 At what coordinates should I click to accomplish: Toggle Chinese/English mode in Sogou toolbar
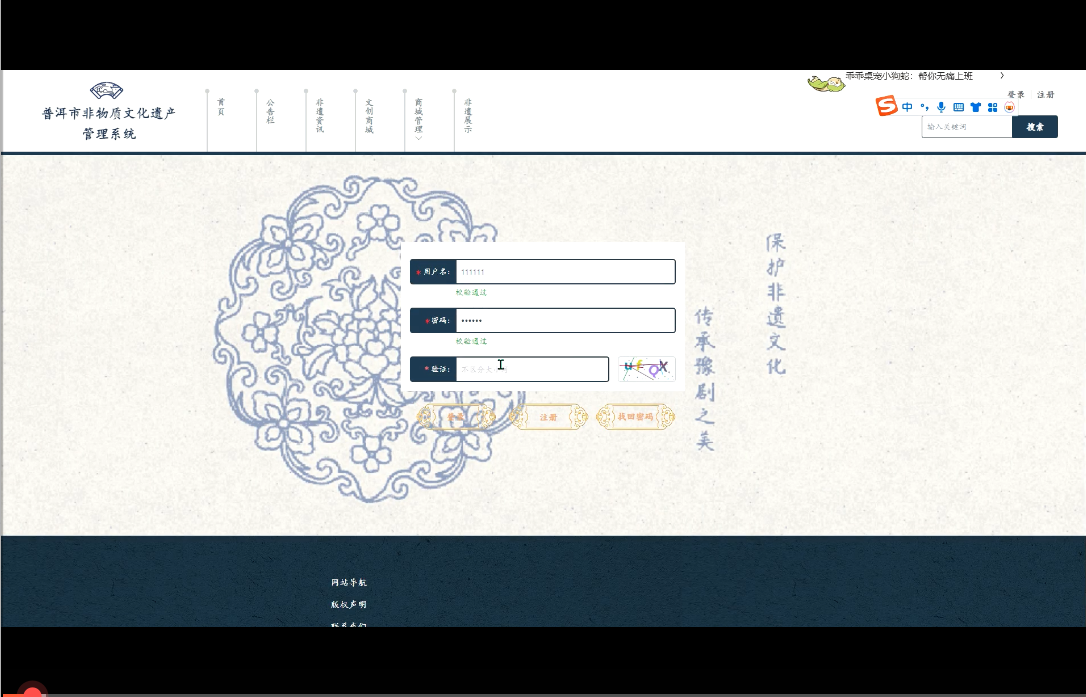click(907, 107)
